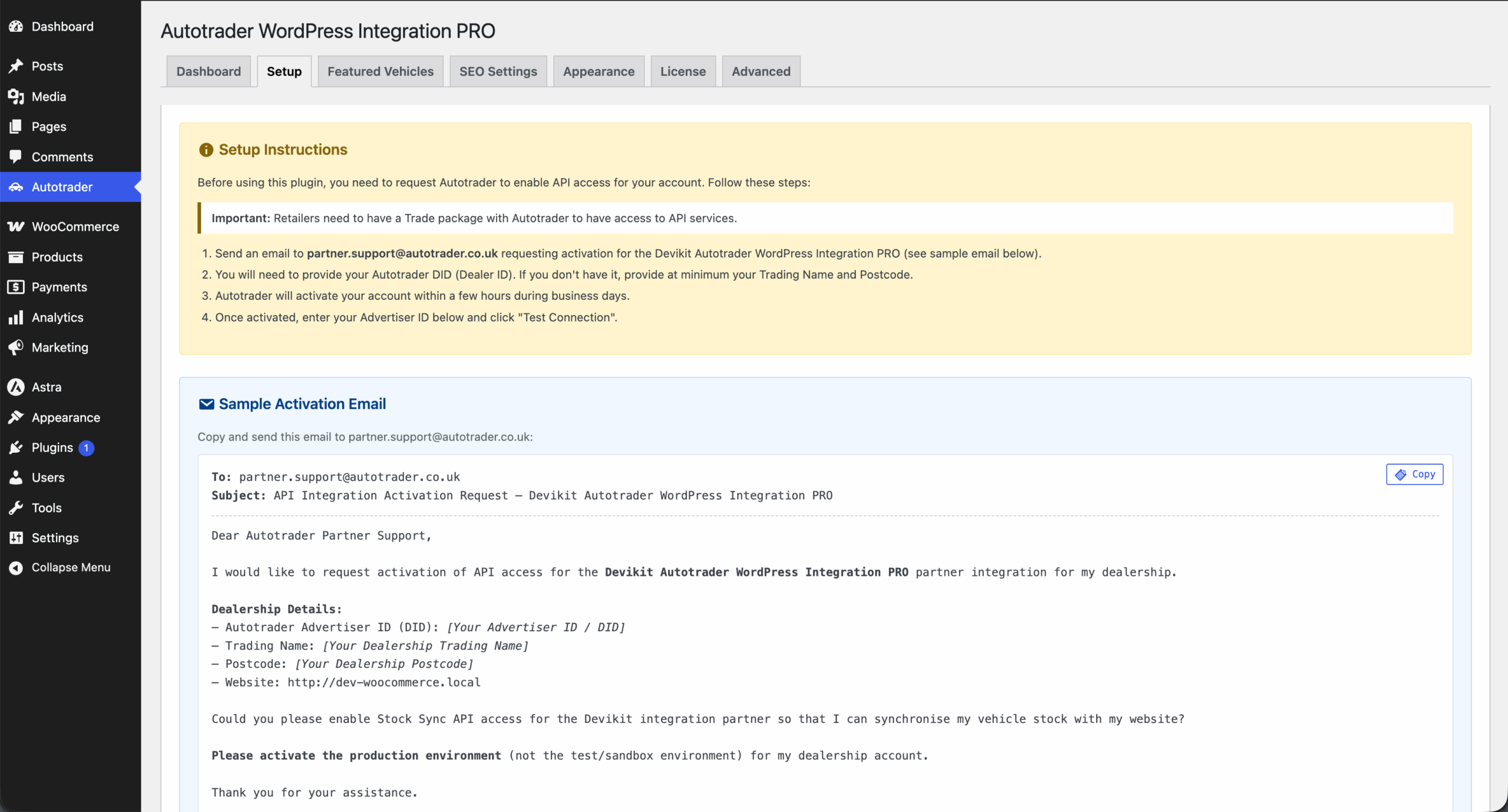
Task: Click the [Your Advertiser ID / DID] placeholder
Action: point(536,628)
